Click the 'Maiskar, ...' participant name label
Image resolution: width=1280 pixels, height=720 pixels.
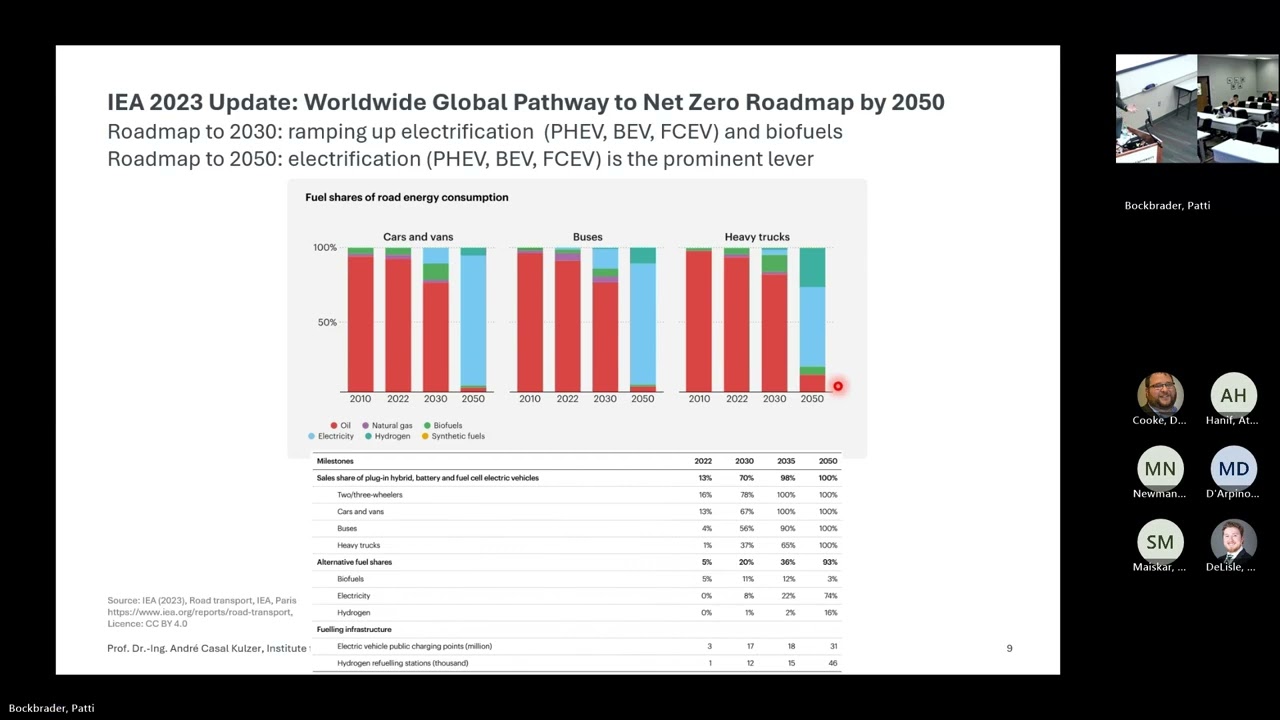(x=1159, y=567)
